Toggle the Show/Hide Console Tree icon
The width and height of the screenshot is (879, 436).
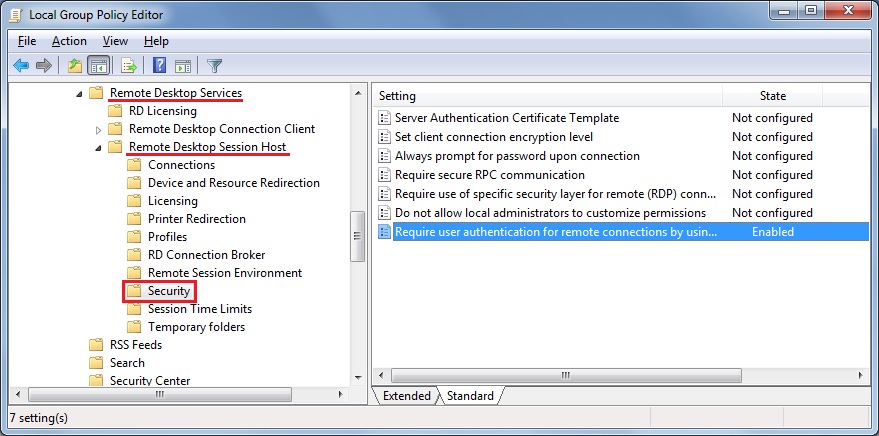98,66
